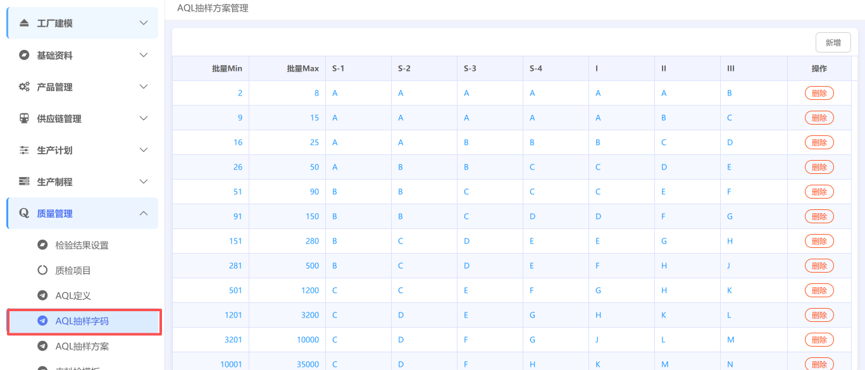Expand the 产品管理 chevron
865x370 pixels.
[143, 87]
